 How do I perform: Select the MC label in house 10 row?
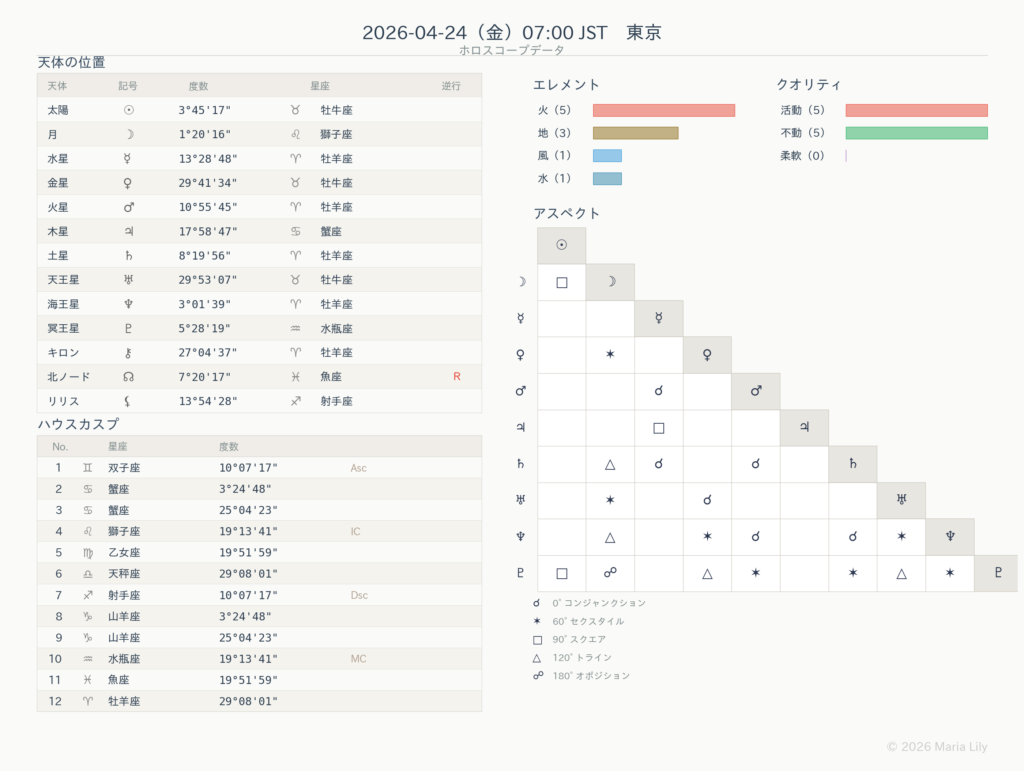(359, 659)
